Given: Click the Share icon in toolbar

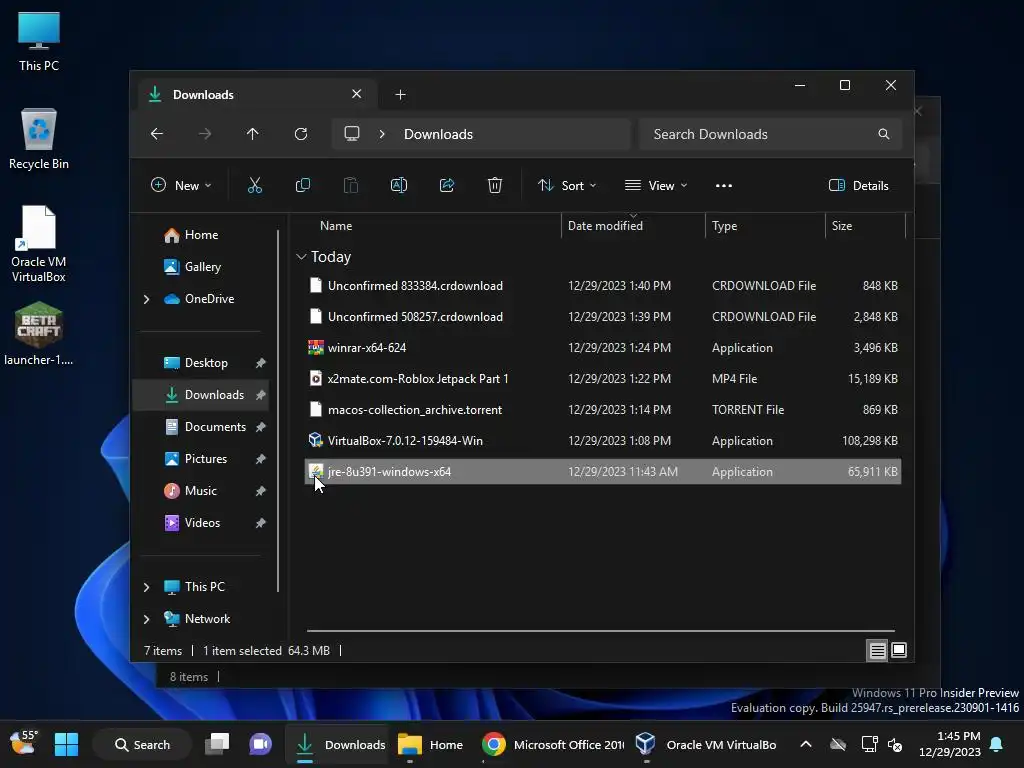Looking at the screenshot, I should tap(447, 185).
